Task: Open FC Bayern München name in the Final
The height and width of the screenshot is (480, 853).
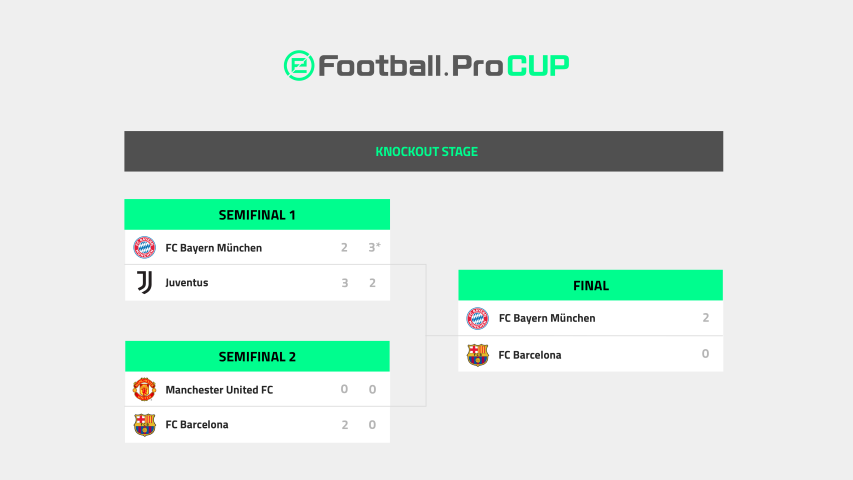Action: click(x=547, y=318)
